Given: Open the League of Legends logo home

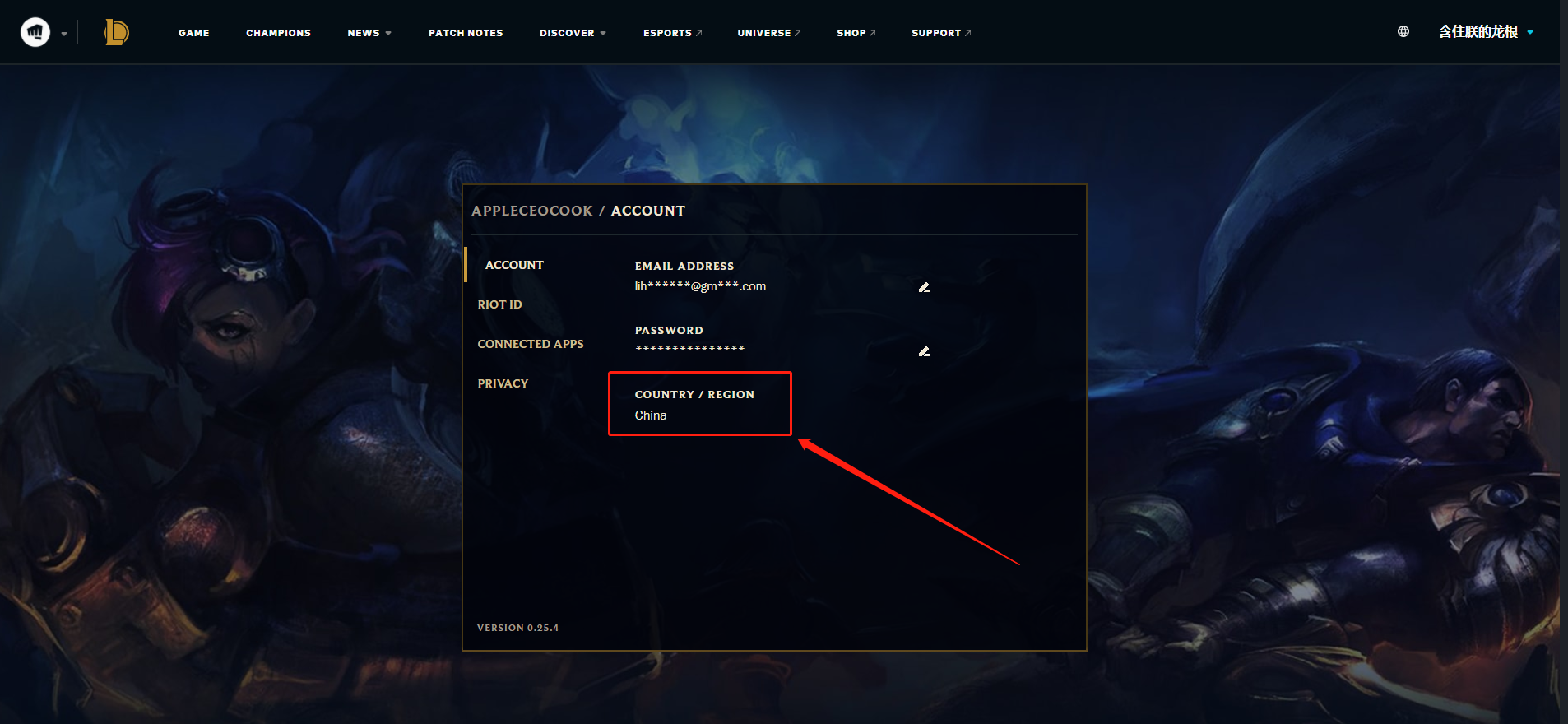Looking at the screenshot, I should tap(117, 32).
